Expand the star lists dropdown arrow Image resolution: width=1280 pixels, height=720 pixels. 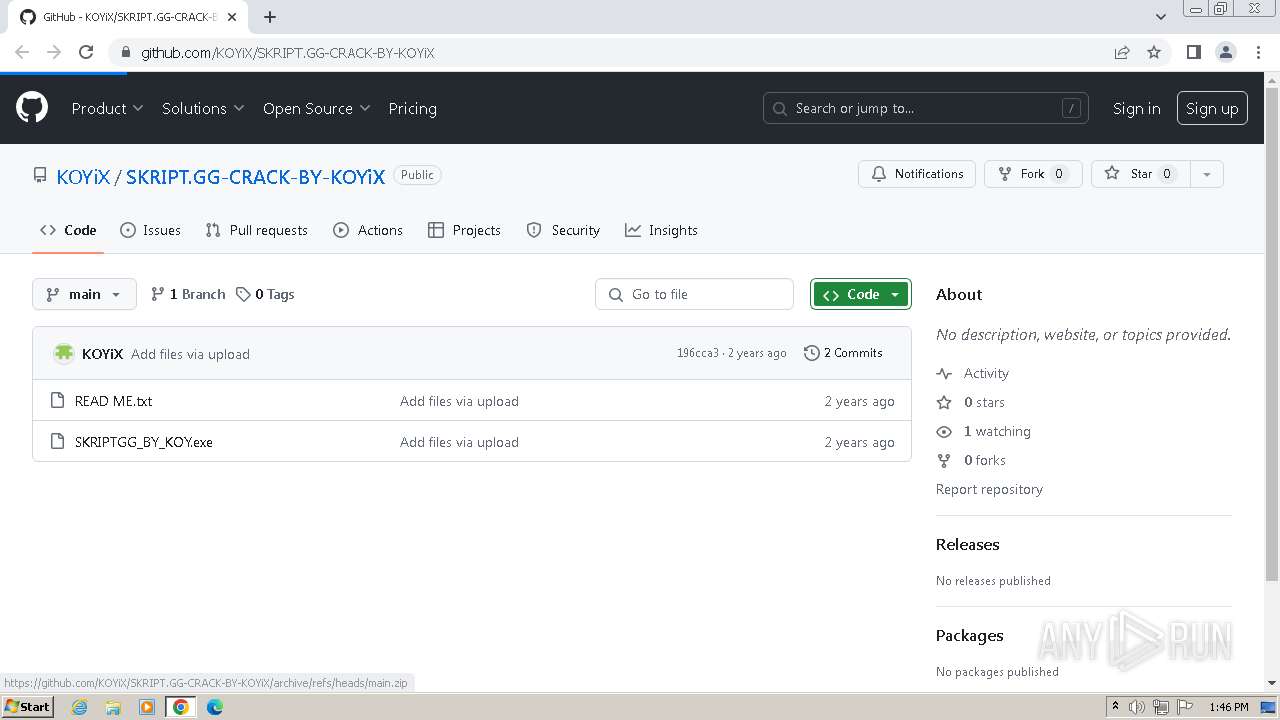(x=1207, y=174)
